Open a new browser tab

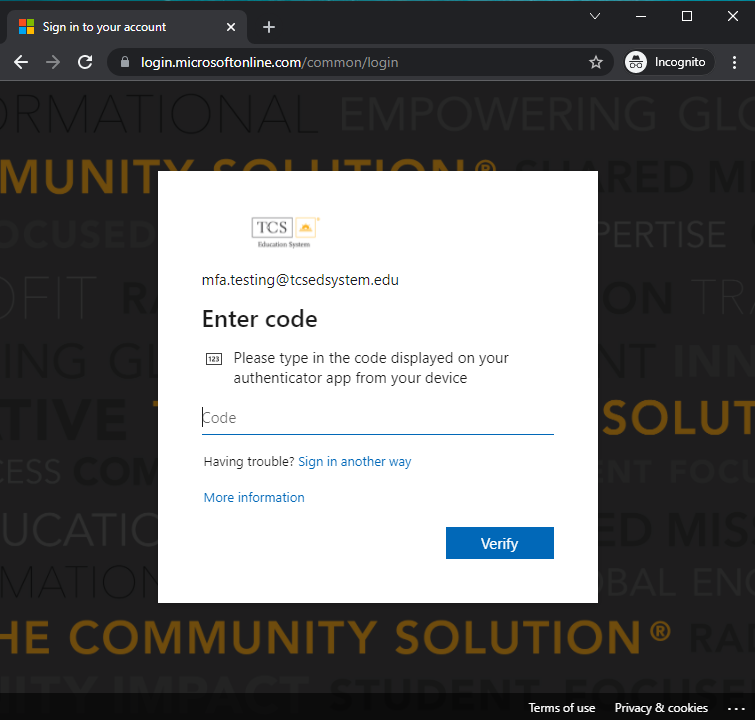coord(269,27)
